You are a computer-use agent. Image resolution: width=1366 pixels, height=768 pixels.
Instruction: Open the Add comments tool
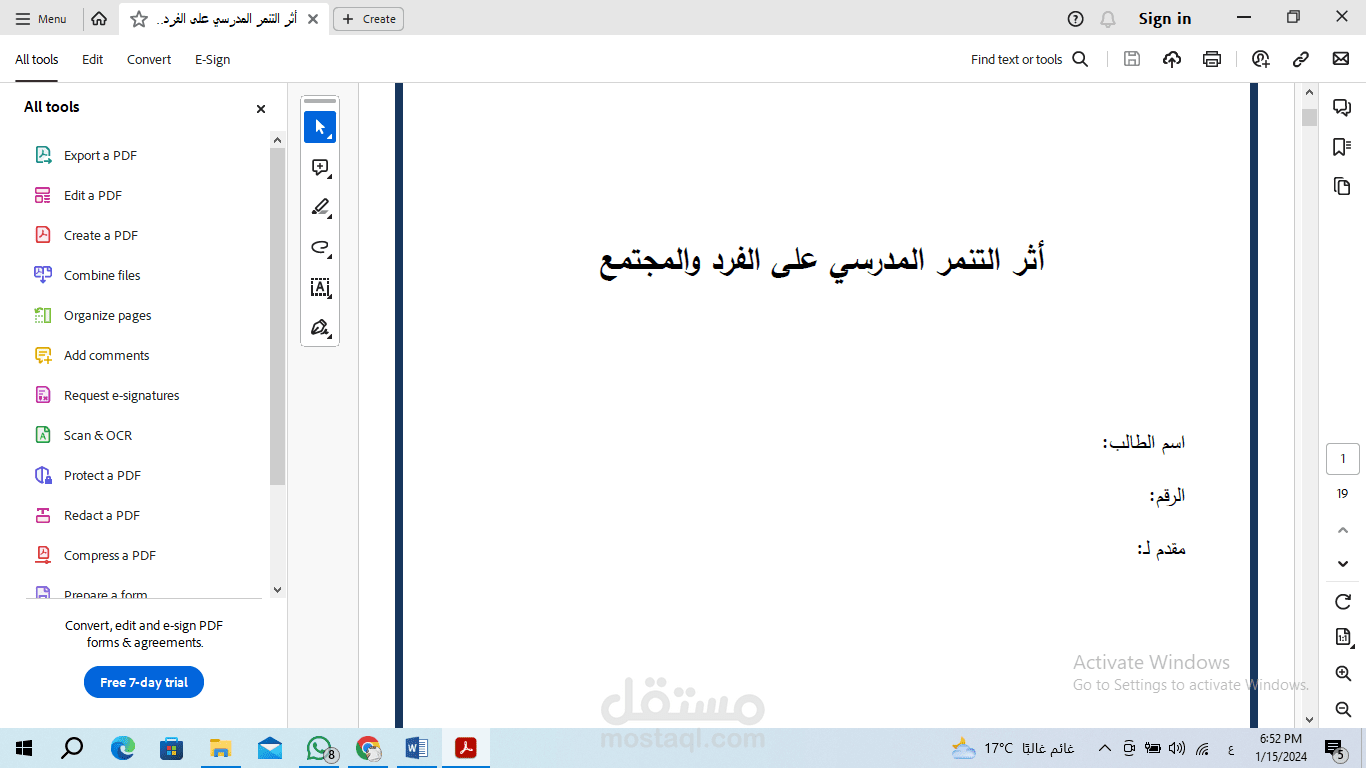point(106,355)
